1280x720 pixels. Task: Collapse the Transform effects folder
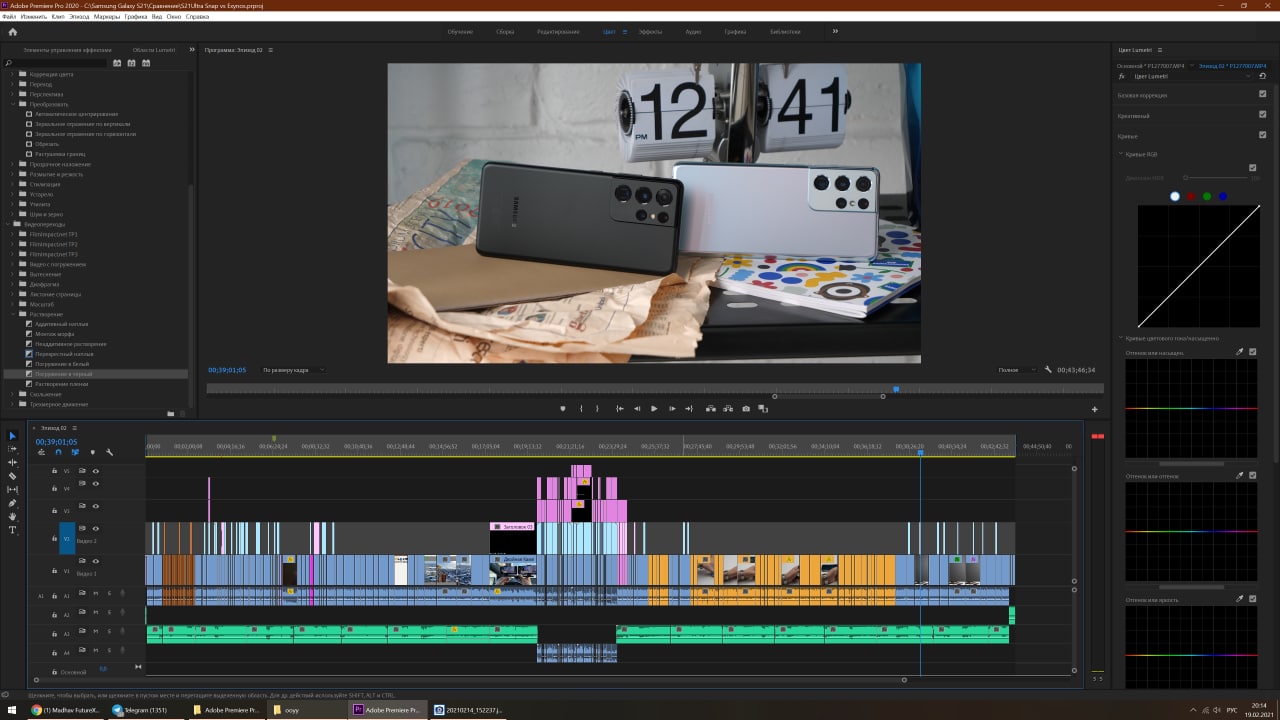13,104
